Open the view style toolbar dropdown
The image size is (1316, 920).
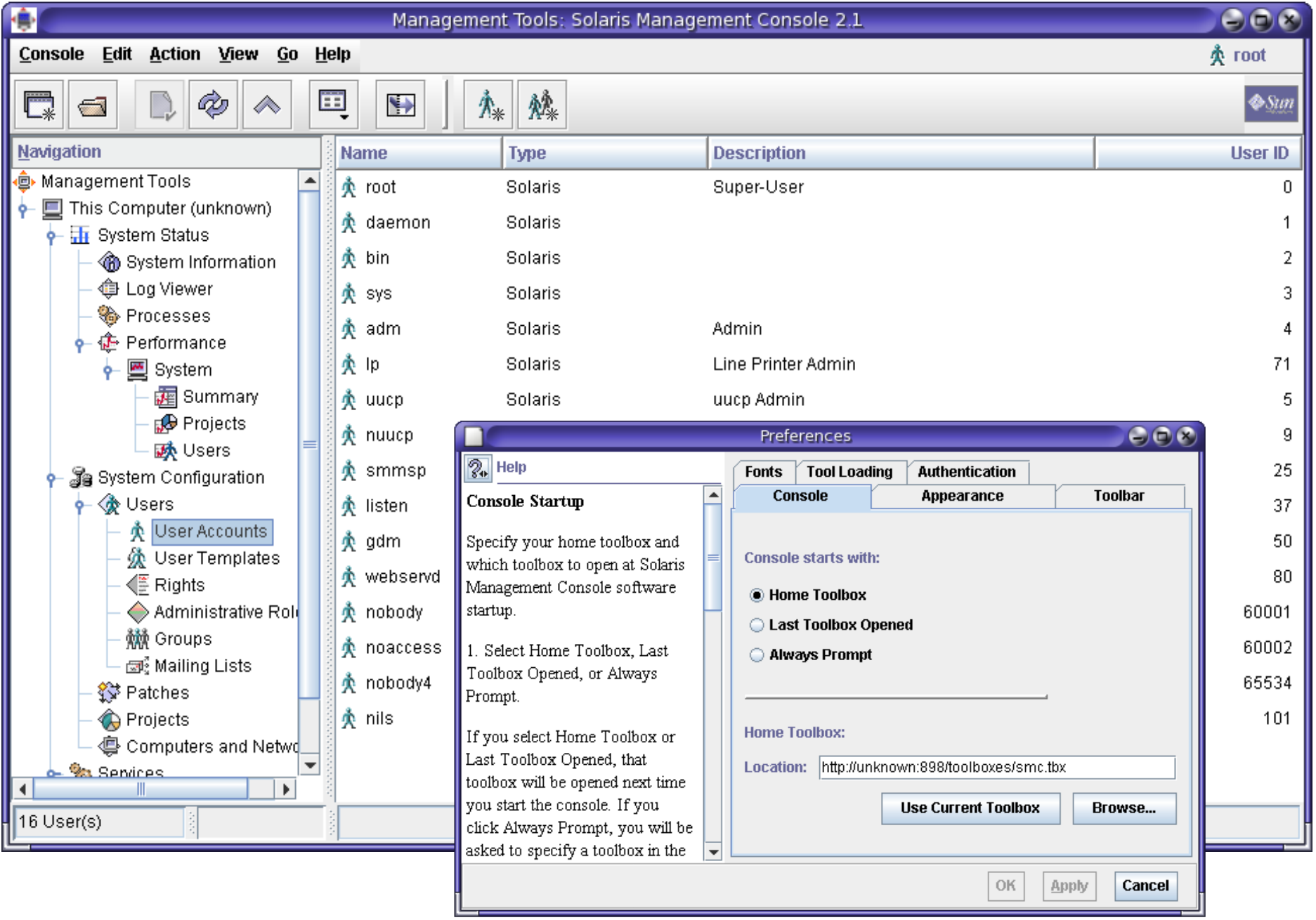[333, 105]
